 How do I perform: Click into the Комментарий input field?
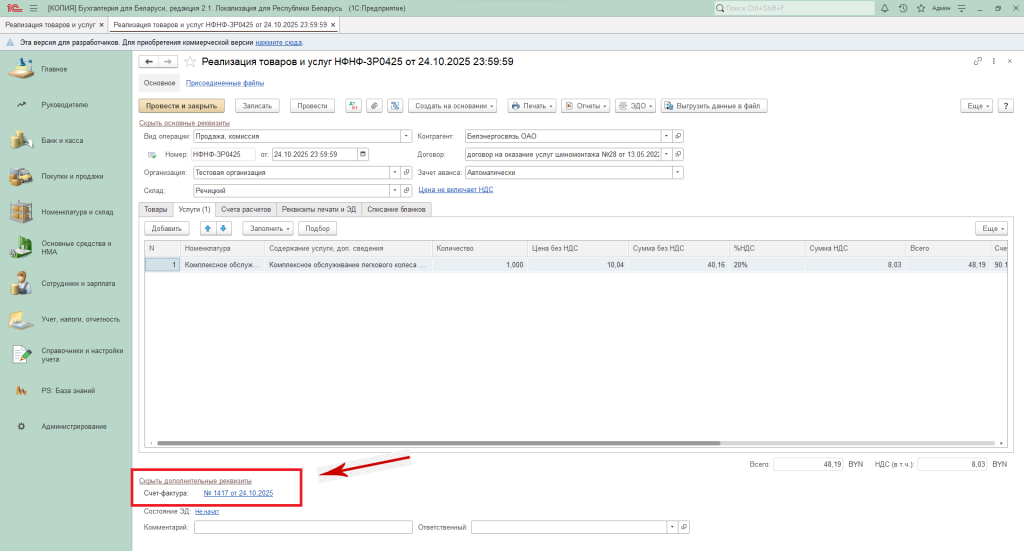[303, 527]
